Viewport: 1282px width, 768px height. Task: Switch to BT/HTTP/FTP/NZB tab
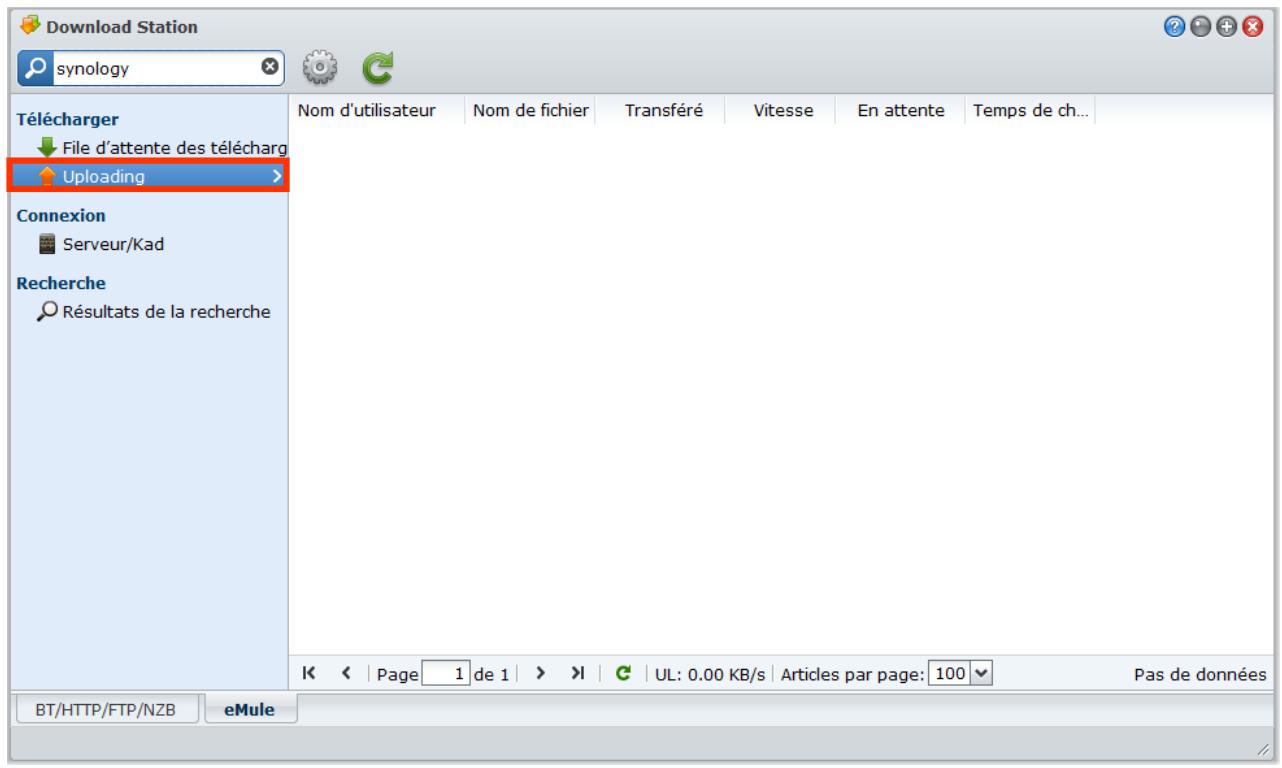point(105,709)
